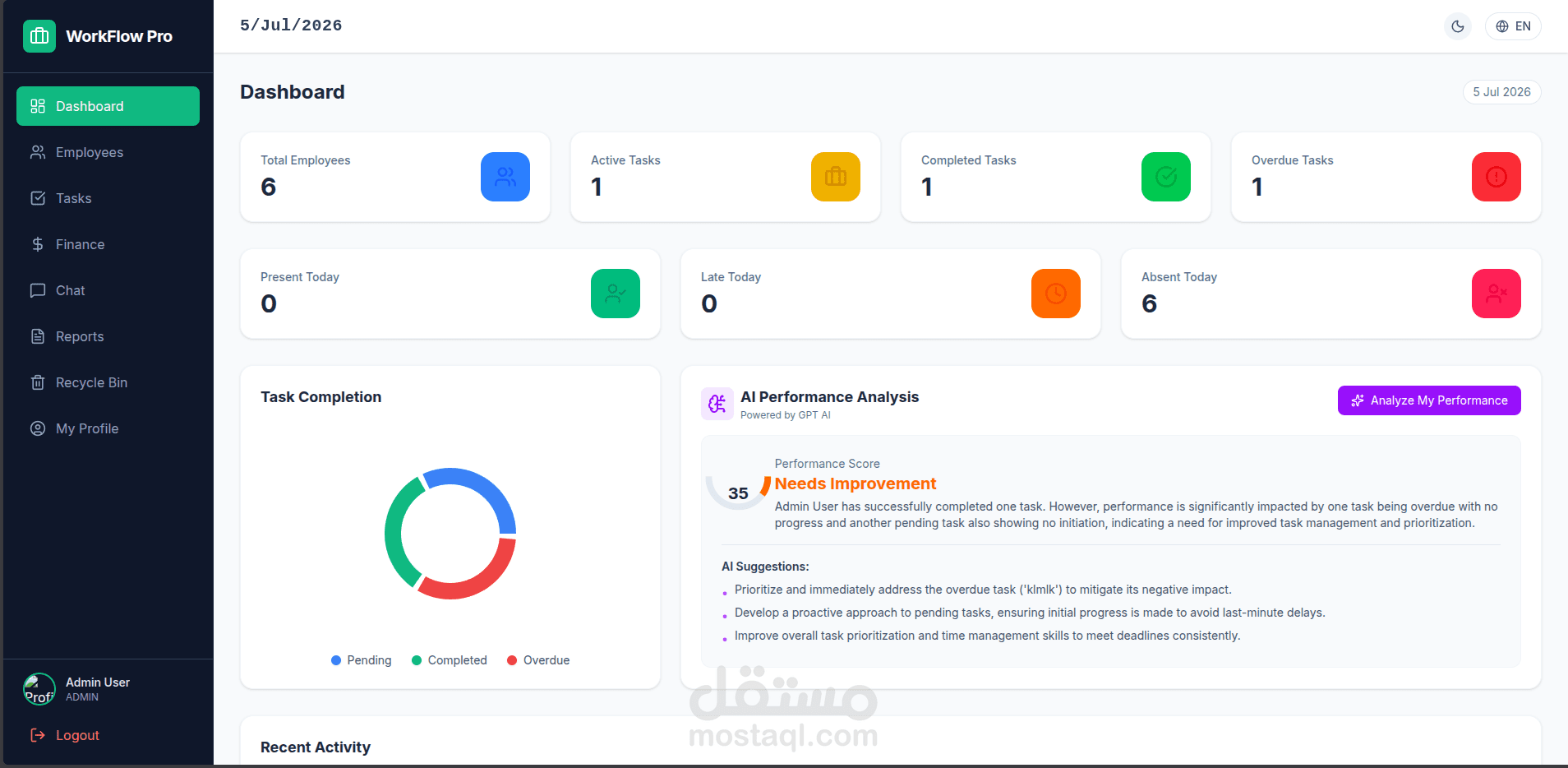
Task: Open the Finance section
Action: click(108, 244)
